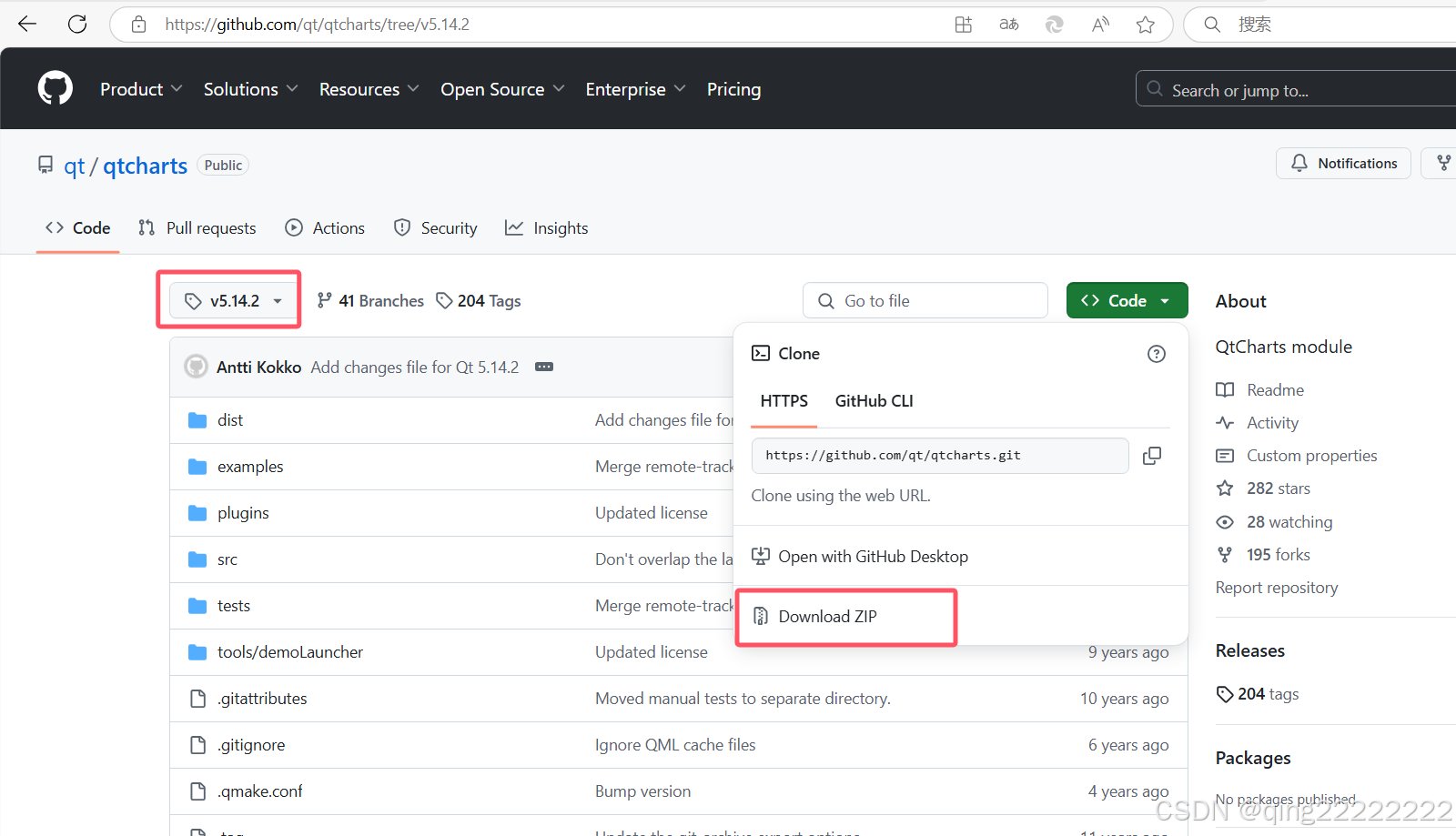Copy the clone URL to clipboard
Screen dimensions: 1456x836
point(1152,456)
